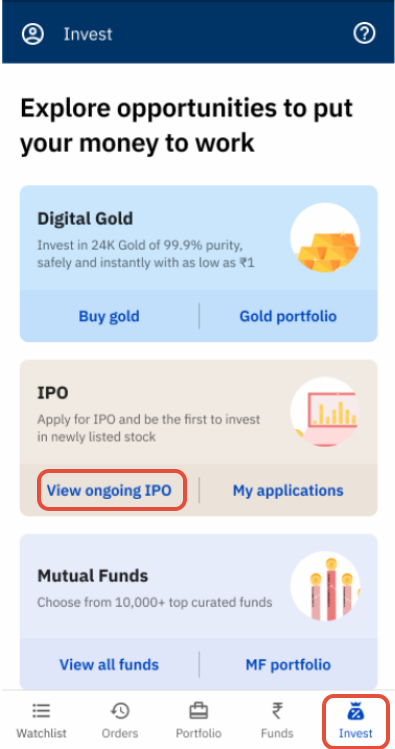This screenshot has height=749, width=395.
Task: Switch to the Watchlist tab label
Action: 41,733
